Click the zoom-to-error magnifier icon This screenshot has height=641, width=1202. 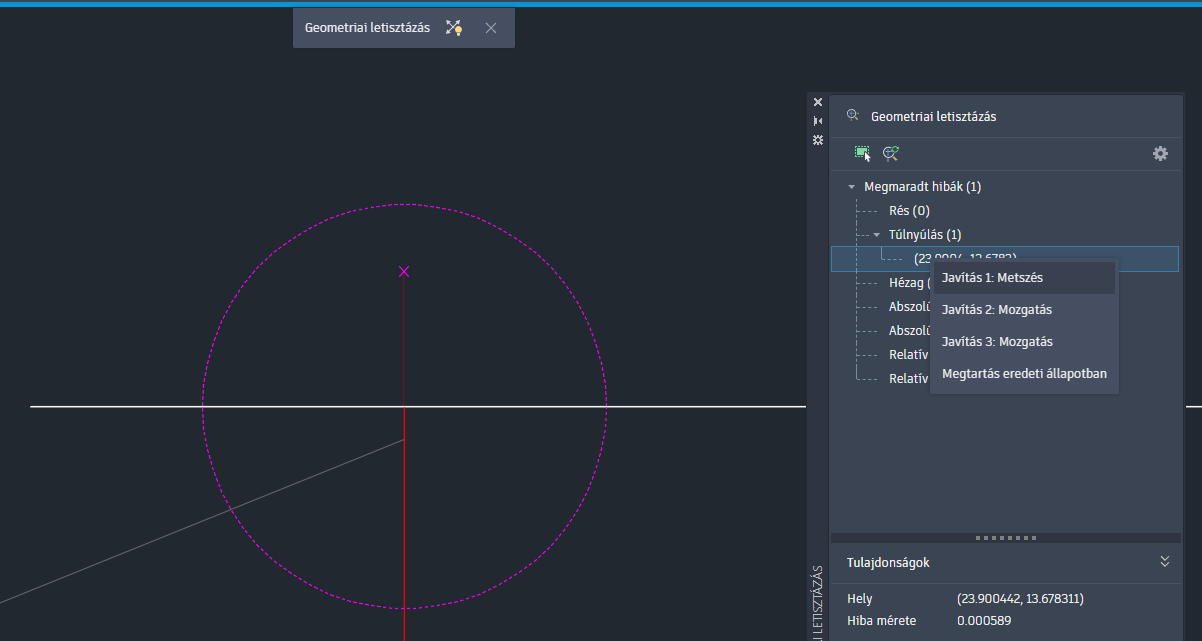point(890,153)
